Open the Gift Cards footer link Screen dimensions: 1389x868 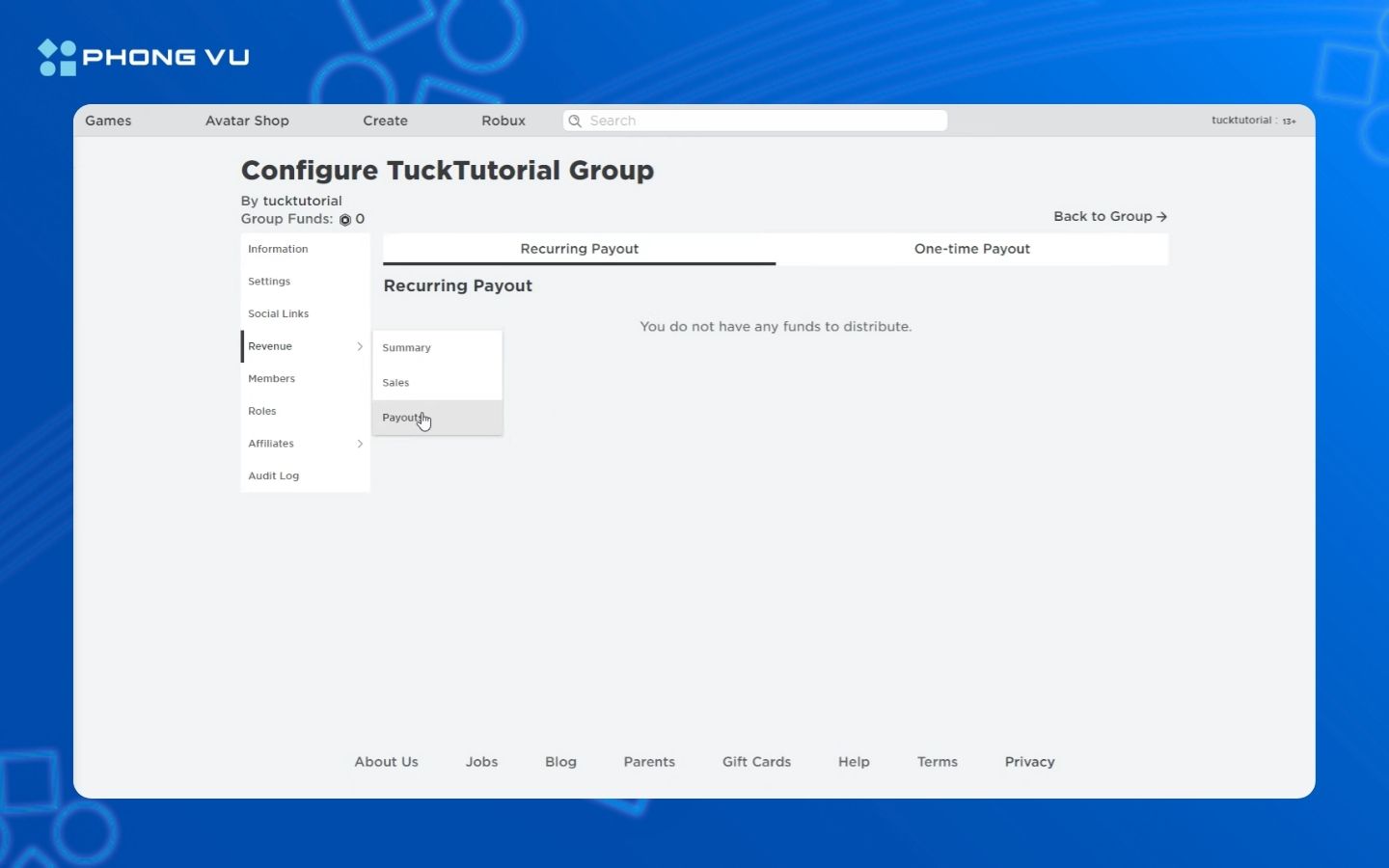pyautogui.click(x=756, y=762)
